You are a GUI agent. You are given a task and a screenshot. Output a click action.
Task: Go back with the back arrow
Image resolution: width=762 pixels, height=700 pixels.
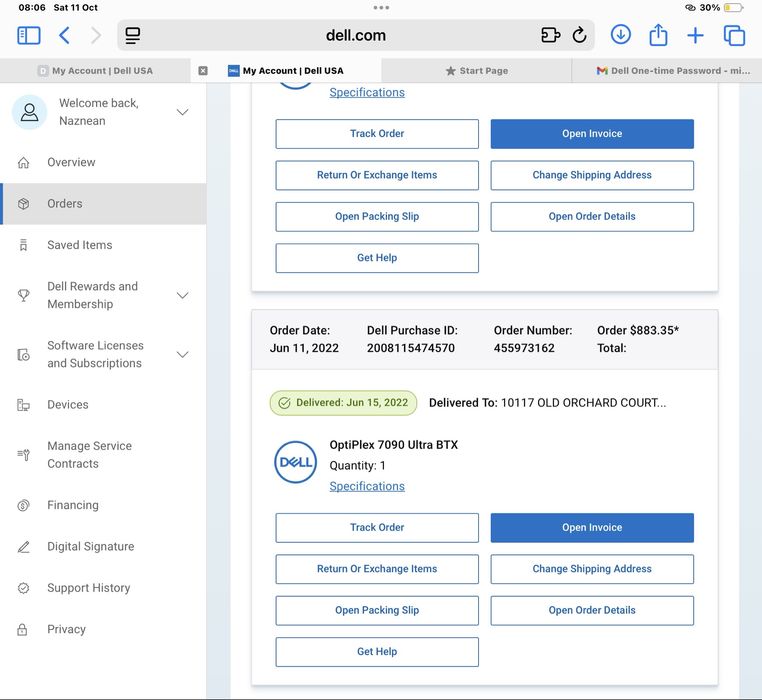(64, 35)
